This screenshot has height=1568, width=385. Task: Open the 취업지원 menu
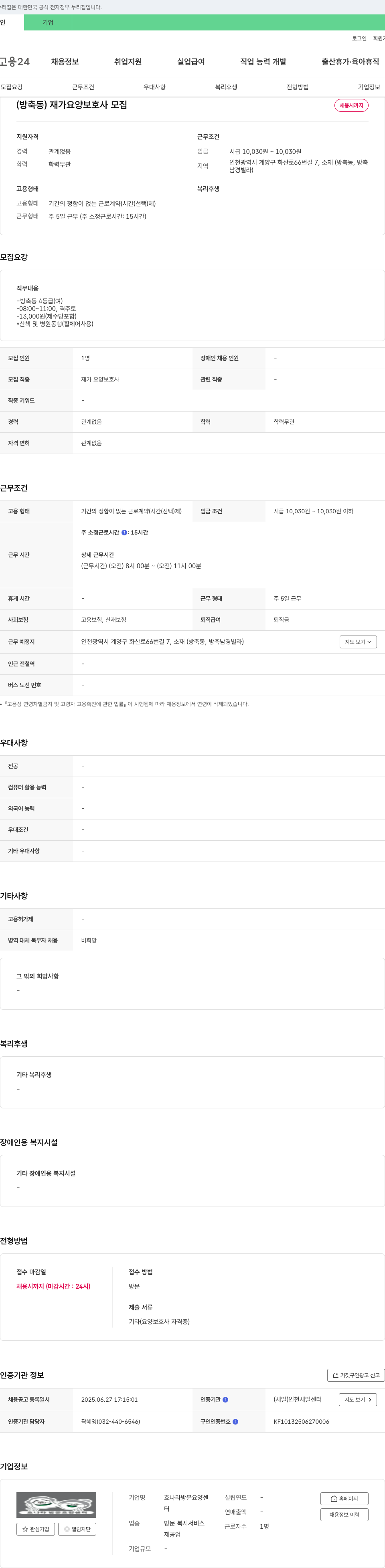[x=128, y=61]
